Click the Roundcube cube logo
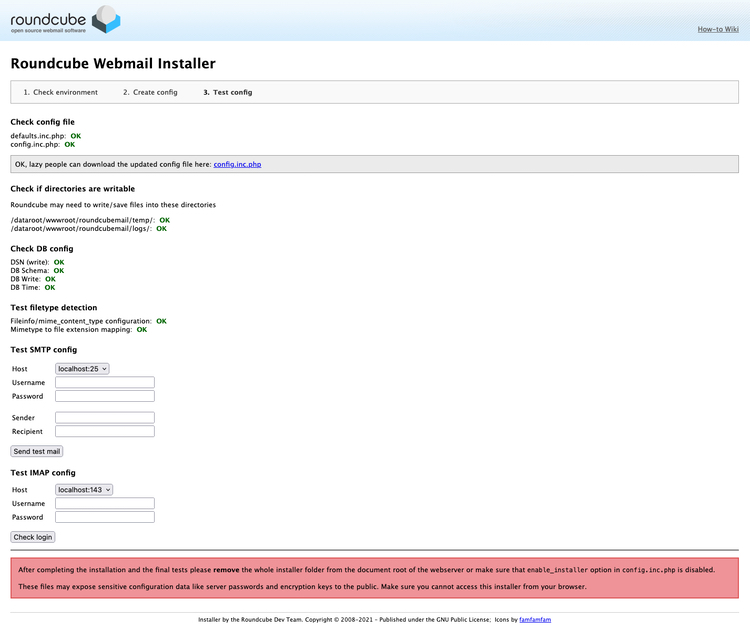 [x=106, y=19]
